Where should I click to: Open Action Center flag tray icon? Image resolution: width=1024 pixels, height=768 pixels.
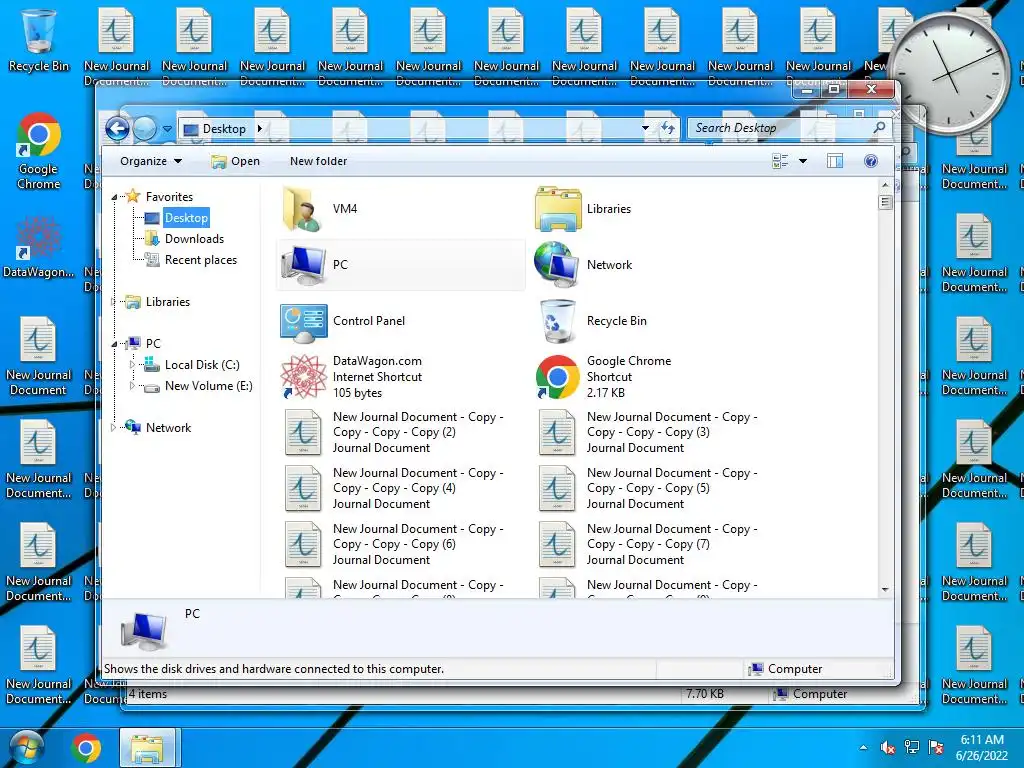(936, 748)
